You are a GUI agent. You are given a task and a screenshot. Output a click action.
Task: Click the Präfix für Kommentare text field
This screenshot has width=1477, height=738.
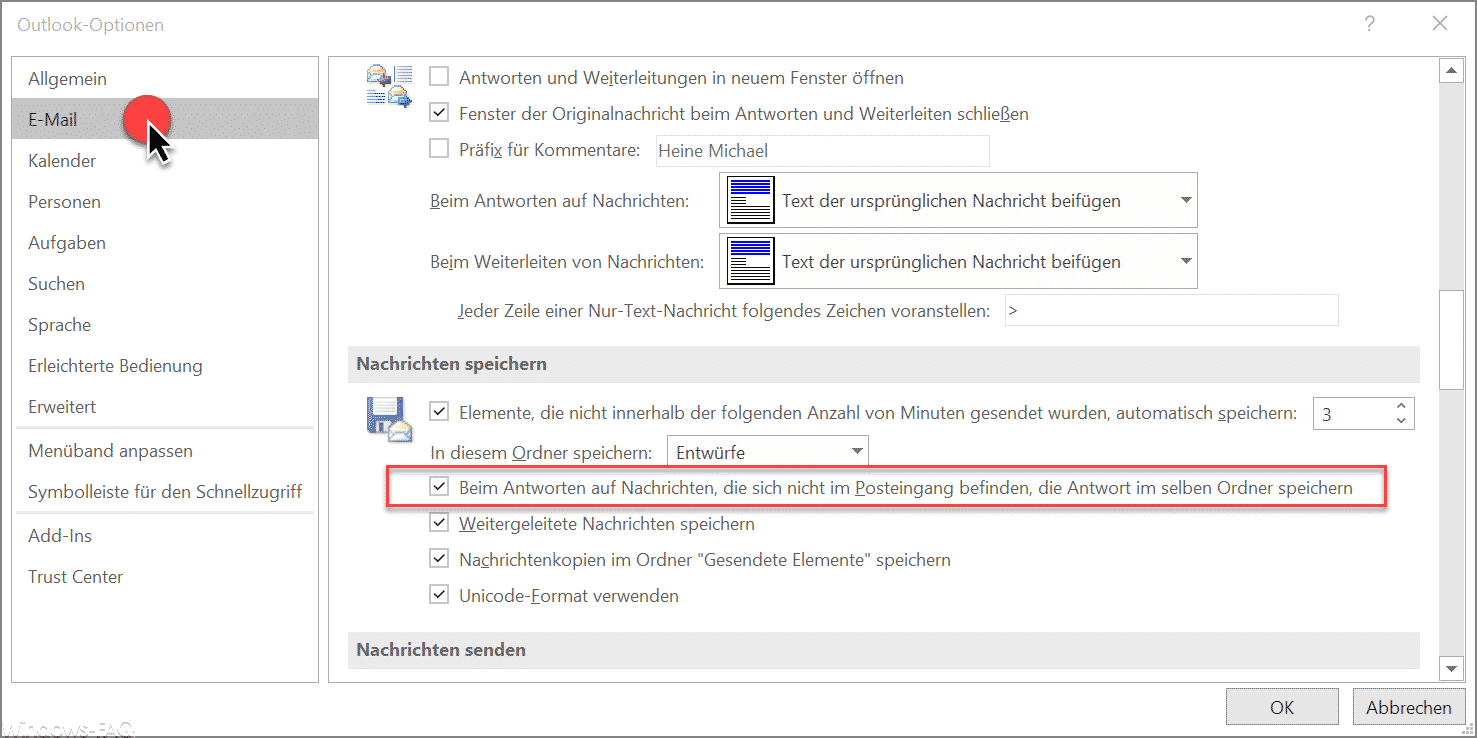[822, 151]
